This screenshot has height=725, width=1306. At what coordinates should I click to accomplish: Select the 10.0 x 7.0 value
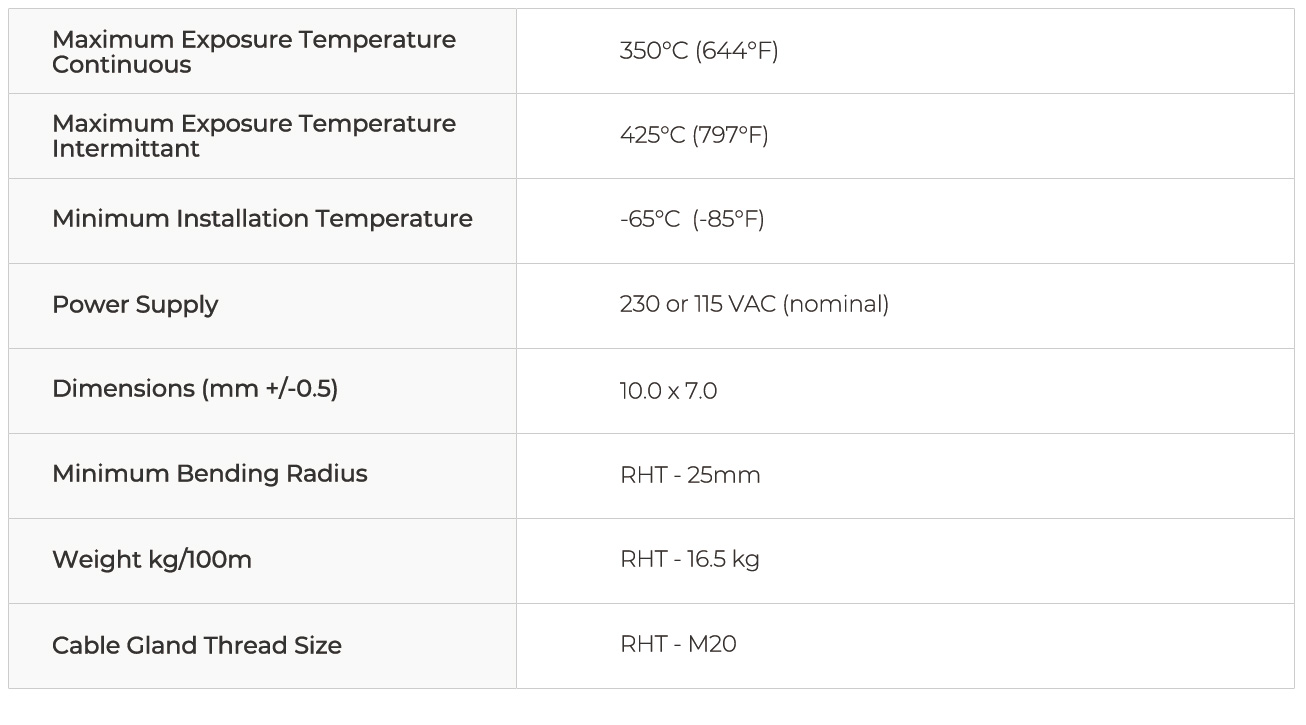pos(668,390)
